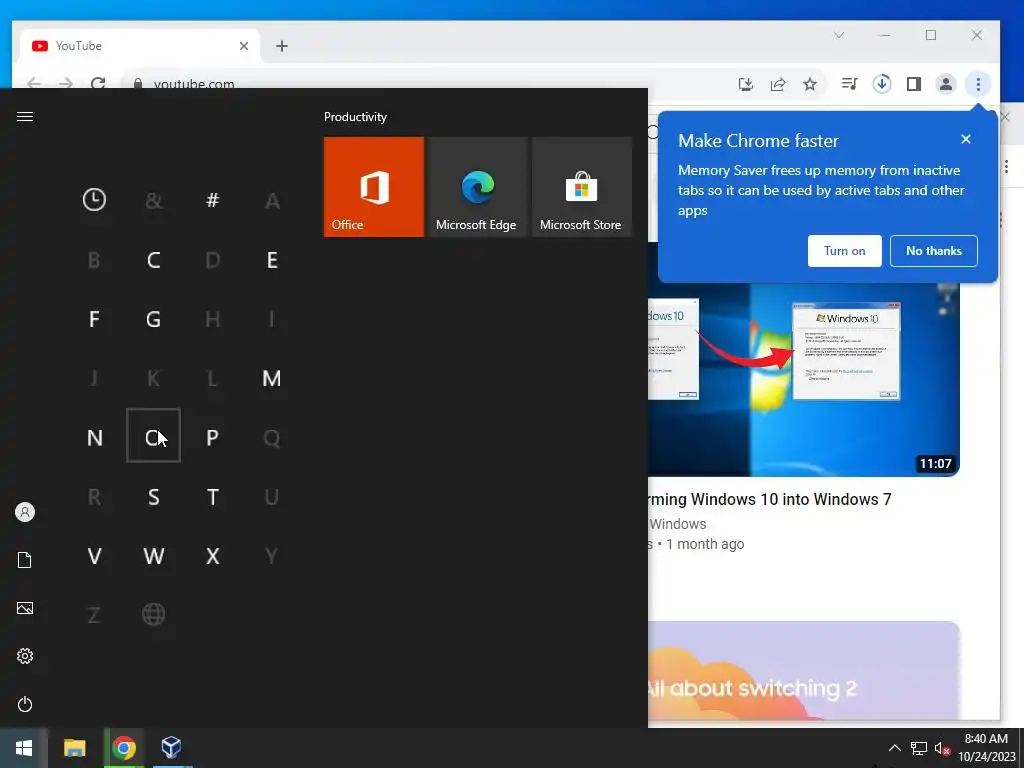Jump to apps starting with E
Image resolution: width=1024 pixels, height=768 pixels.
(272, 260)
